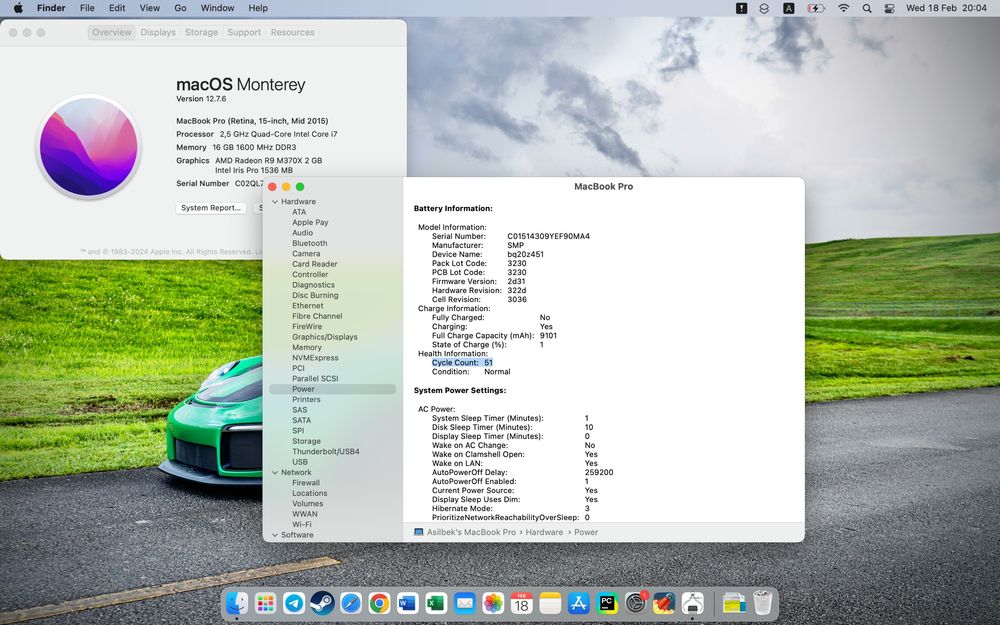
Task: Switch to Displays tab in About This Mac
Action: tap(158, 32)
